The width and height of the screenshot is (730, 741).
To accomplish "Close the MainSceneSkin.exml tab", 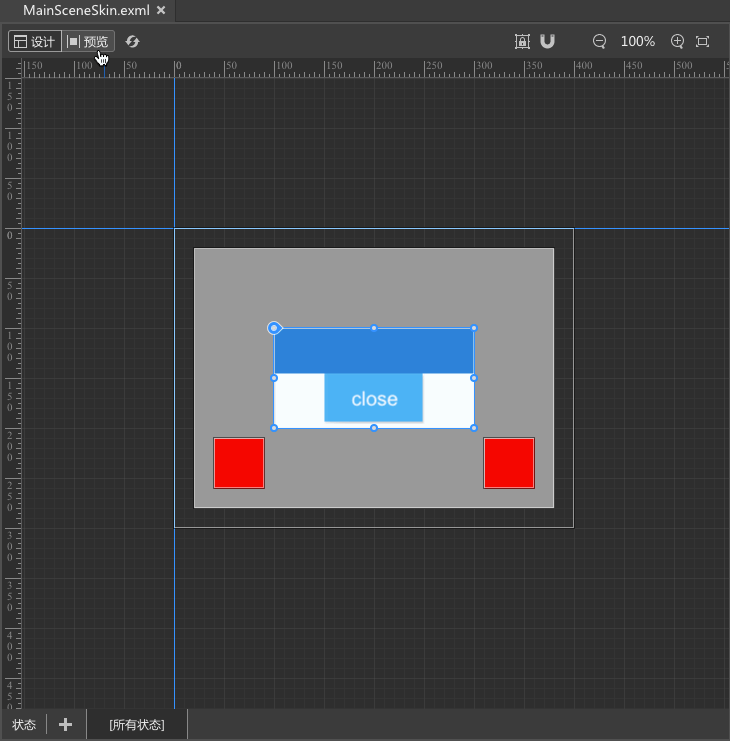I will coord(161,10).
